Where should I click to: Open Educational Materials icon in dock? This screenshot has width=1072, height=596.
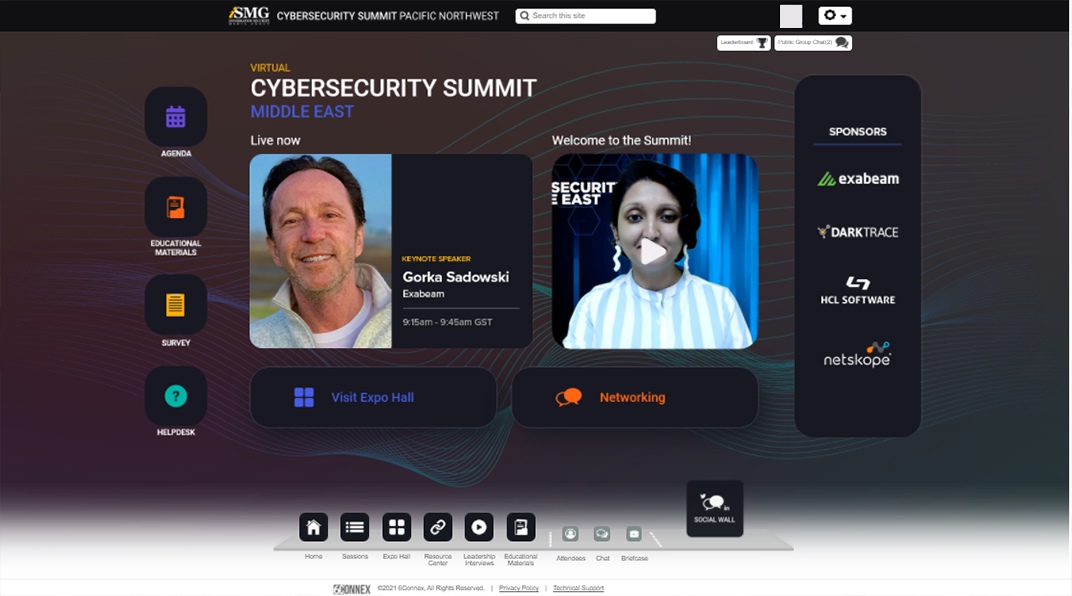pyautogui.click(x=521, y=527)
